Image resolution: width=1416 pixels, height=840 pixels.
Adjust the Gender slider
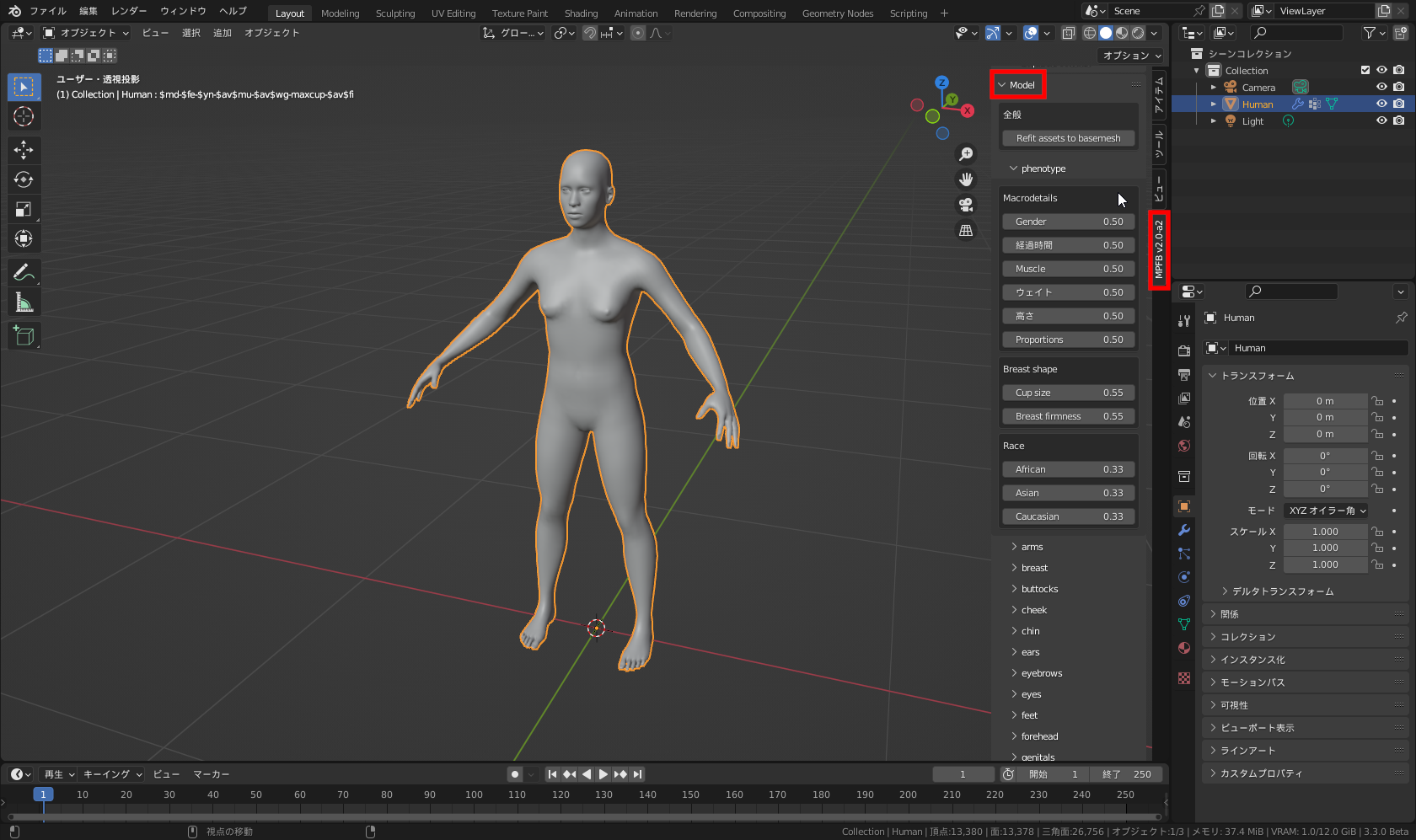point(1068,222)
